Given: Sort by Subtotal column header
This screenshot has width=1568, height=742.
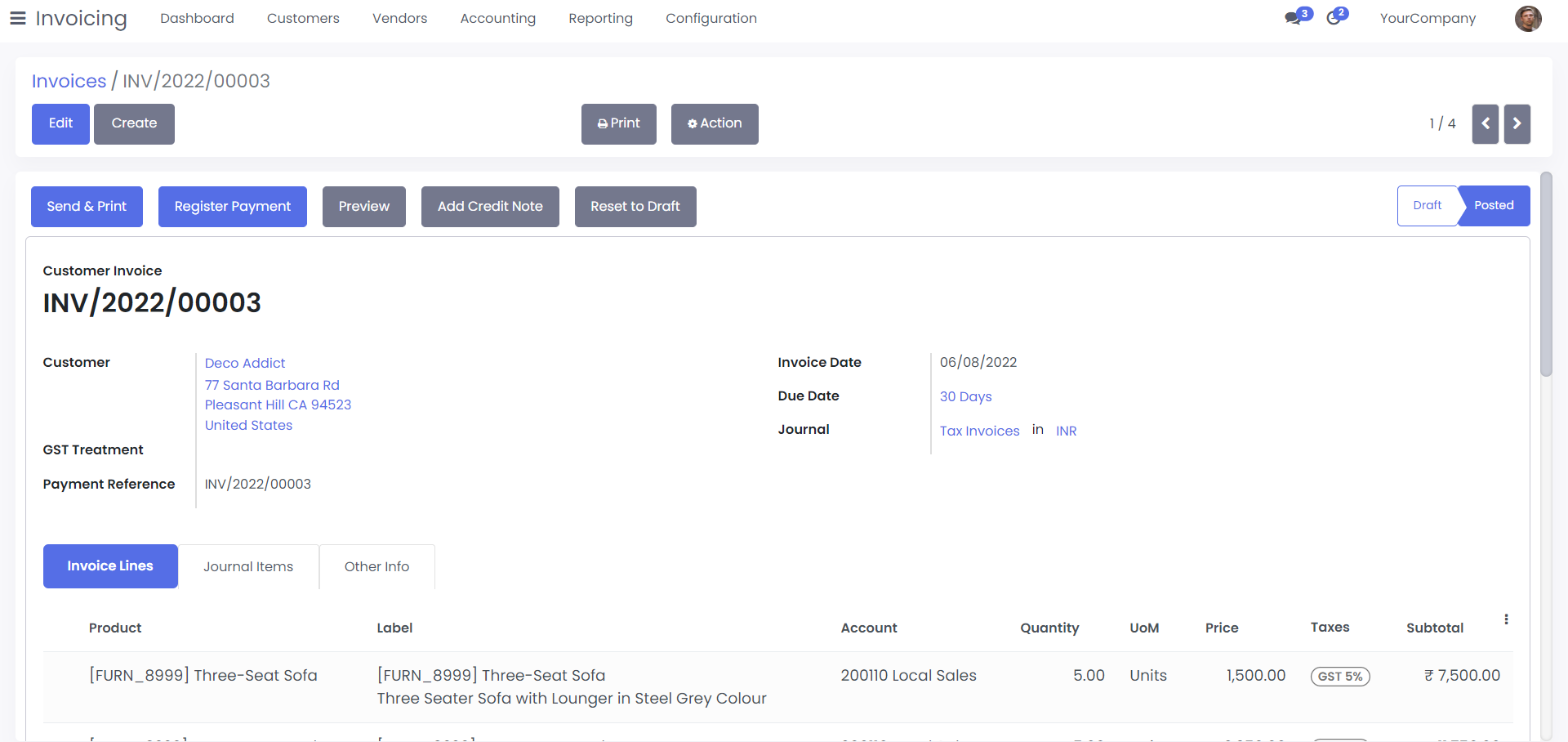Looking at the screenshot, I should pos(1435,628).
